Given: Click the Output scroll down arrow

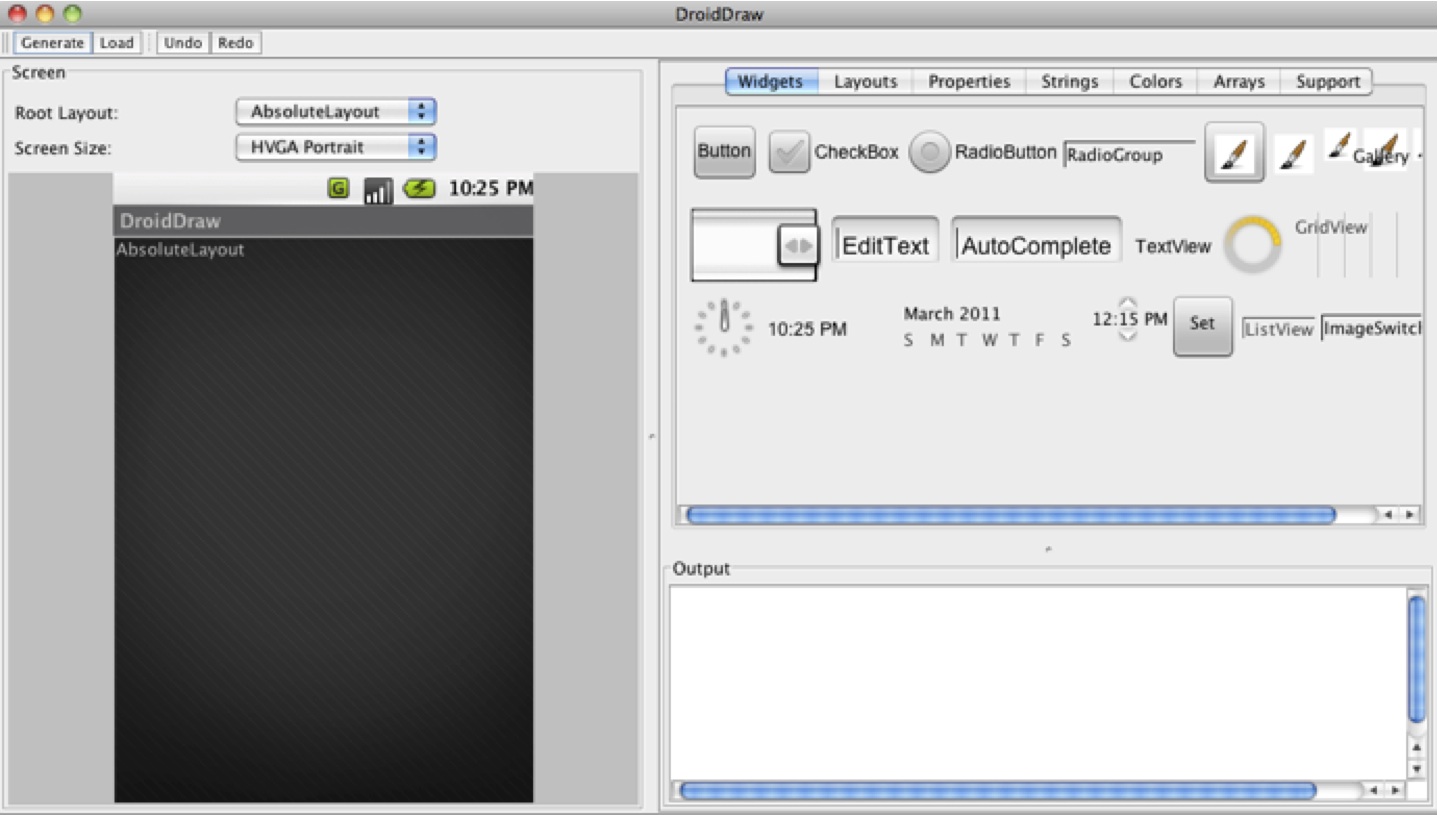Looking at the screenshot, I should click(x=1416, y=769).
